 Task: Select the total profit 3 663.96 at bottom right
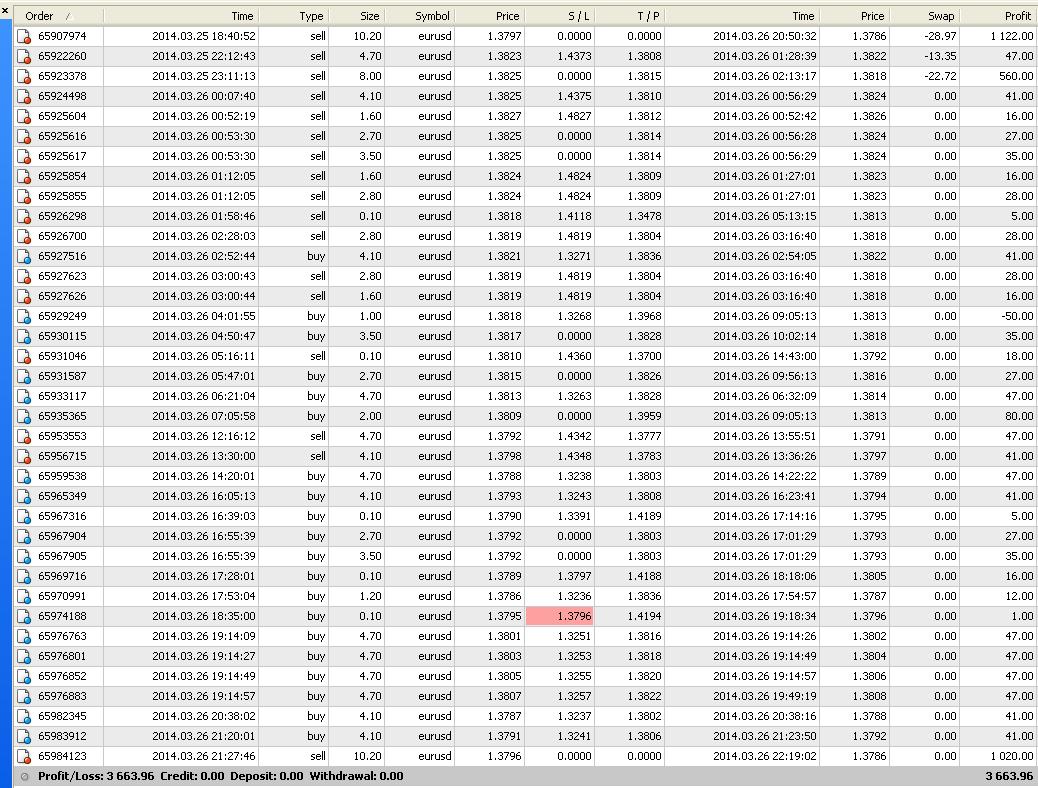[x=1009, y=777]
